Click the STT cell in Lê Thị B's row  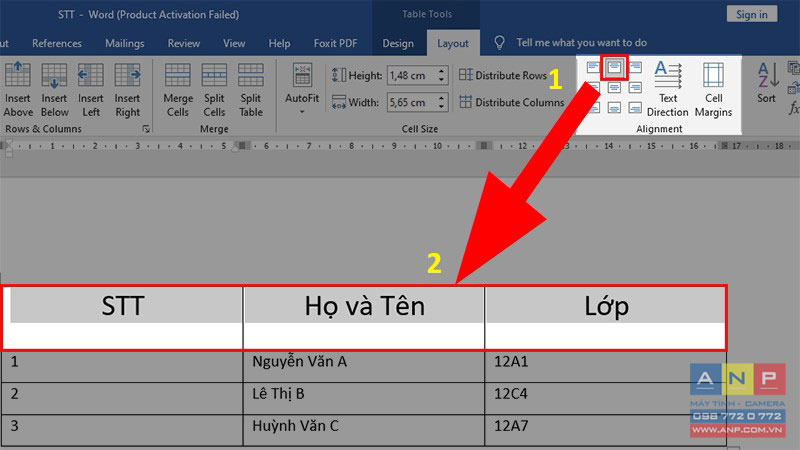(122, 398)
